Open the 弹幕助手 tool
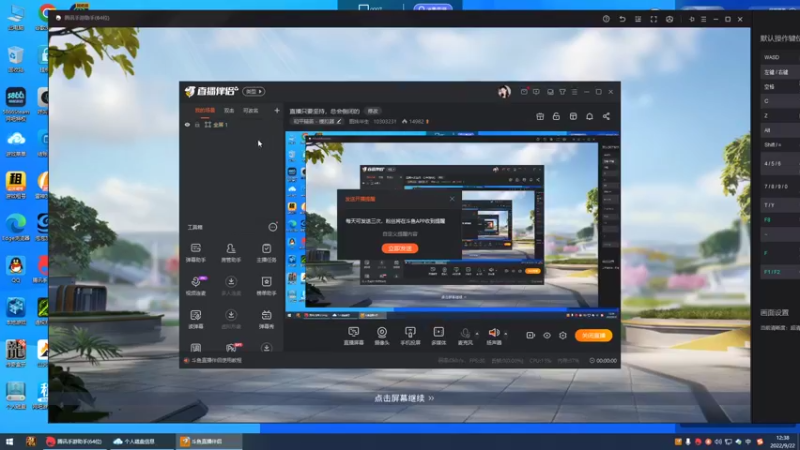 (195, 253)
